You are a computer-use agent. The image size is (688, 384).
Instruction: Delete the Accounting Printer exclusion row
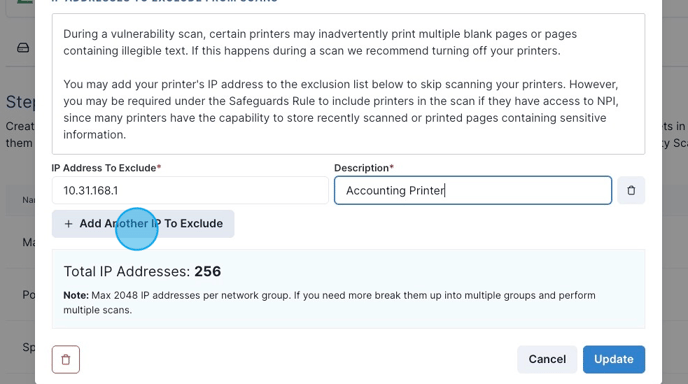[x=631, y=190]
